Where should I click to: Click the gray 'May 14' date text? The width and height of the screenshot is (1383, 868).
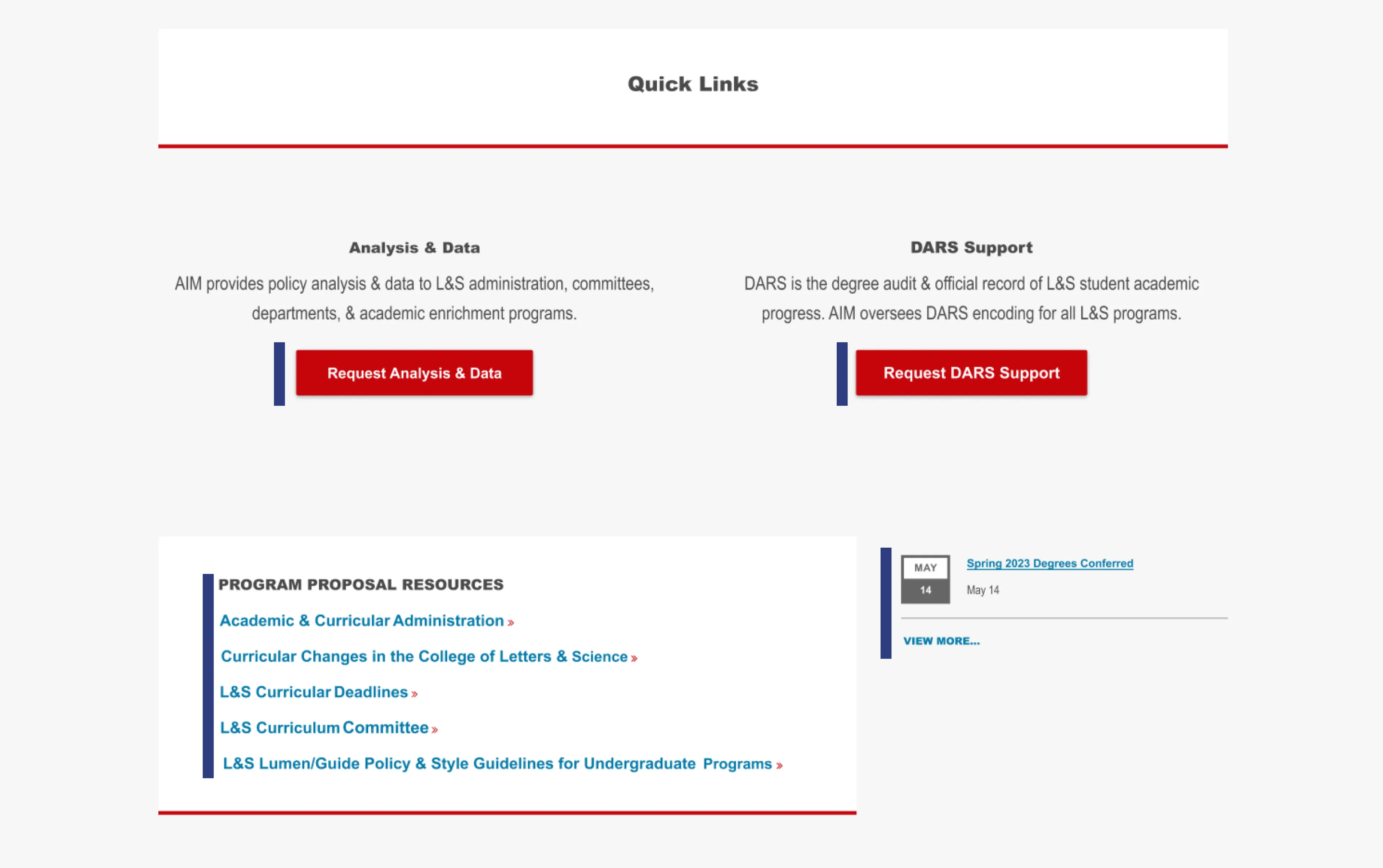pyautogui.click(x=983, y=590)
